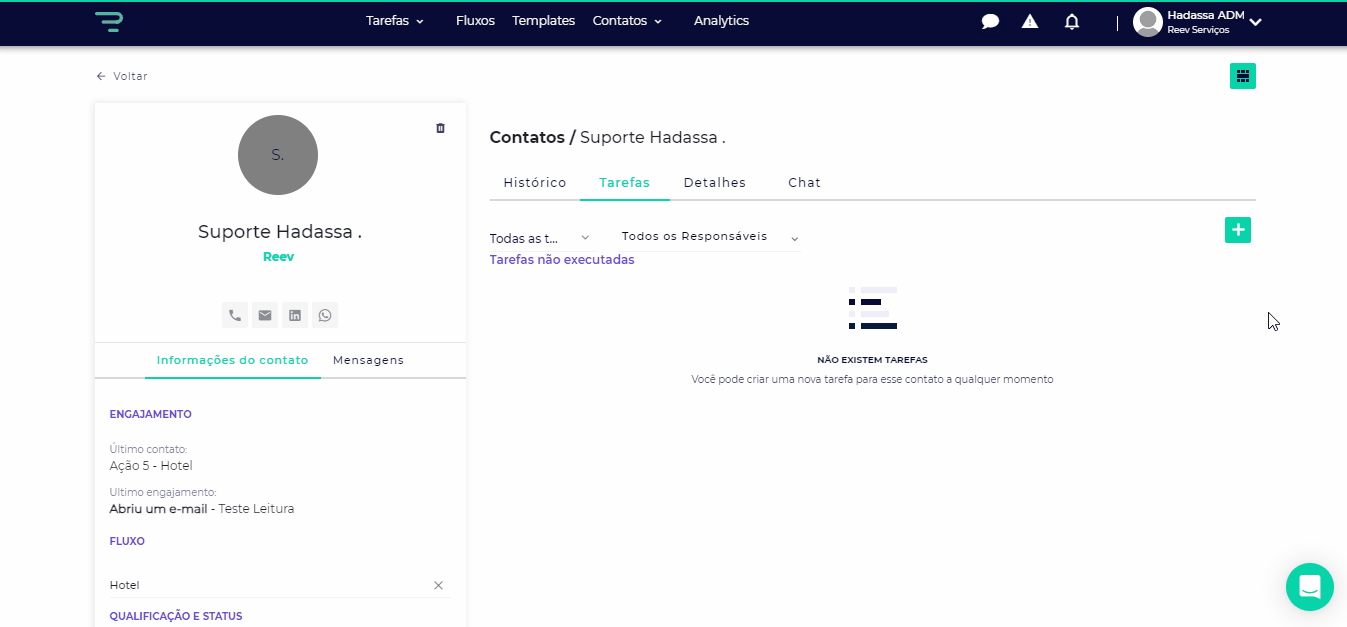
Task: Click the Hadassa ADM user avatar
Action: pyautogui.click(x=1147, y=21)
